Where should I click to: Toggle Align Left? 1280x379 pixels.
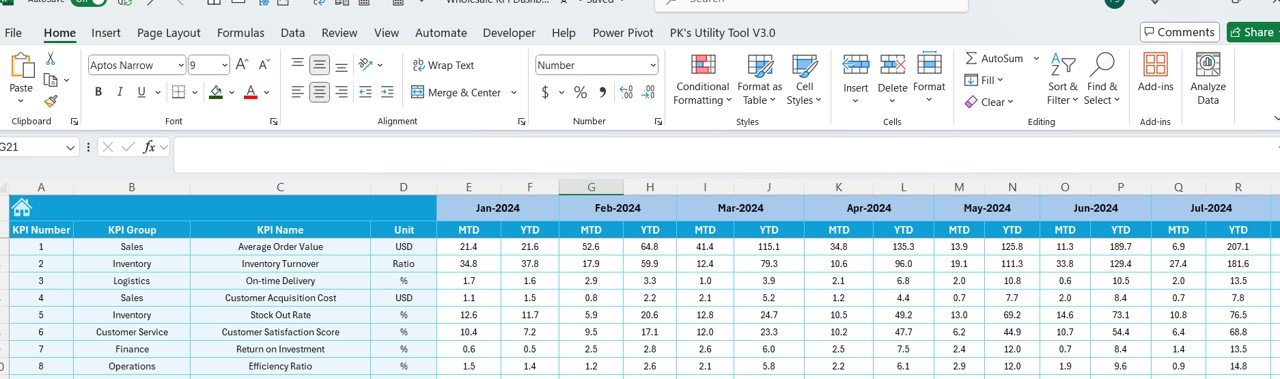pos(298,92)
